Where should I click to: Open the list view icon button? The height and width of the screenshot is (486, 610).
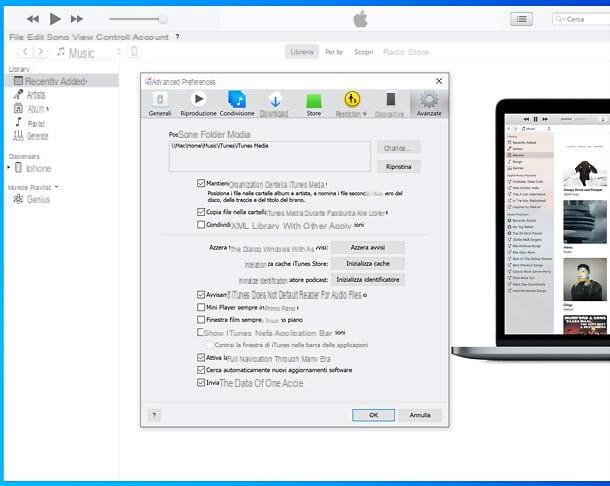tap(521, 19)
